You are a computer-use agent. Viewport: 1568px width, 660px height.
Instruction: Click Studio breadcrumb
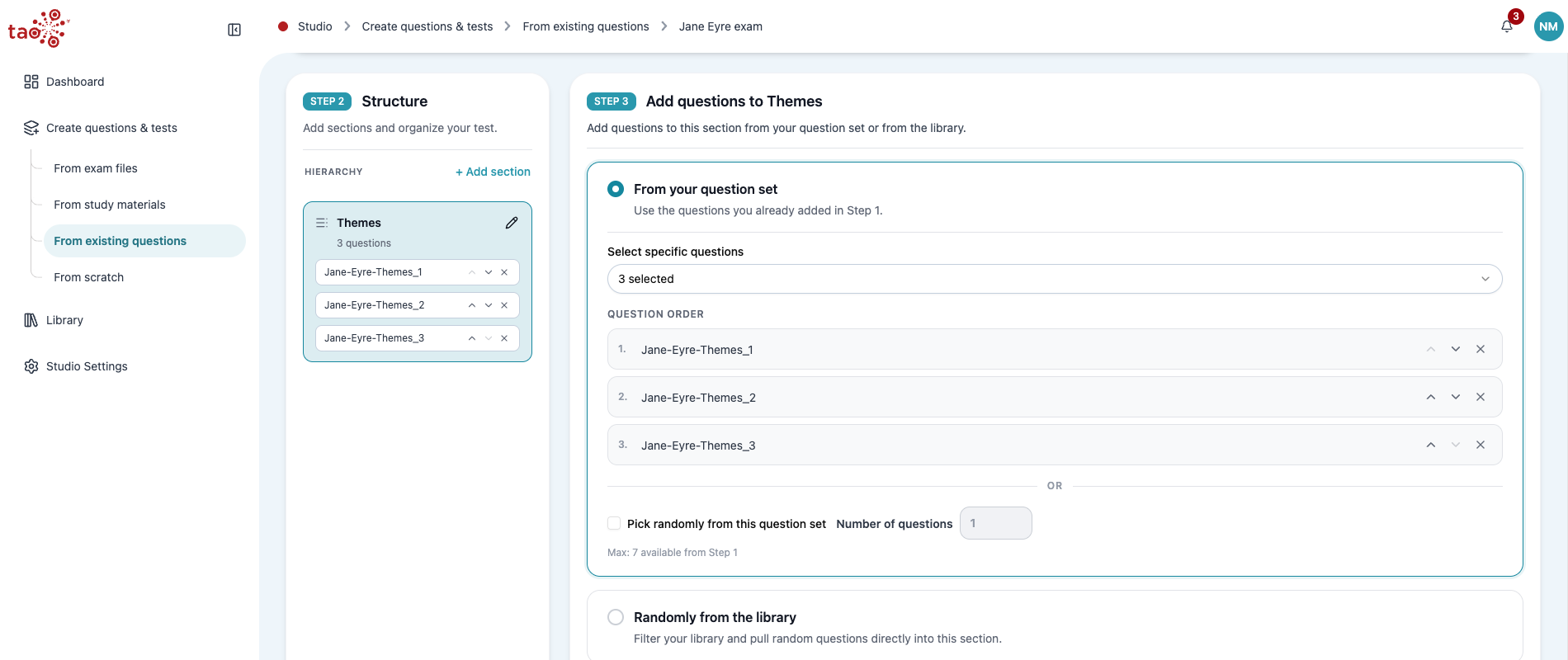314,26
